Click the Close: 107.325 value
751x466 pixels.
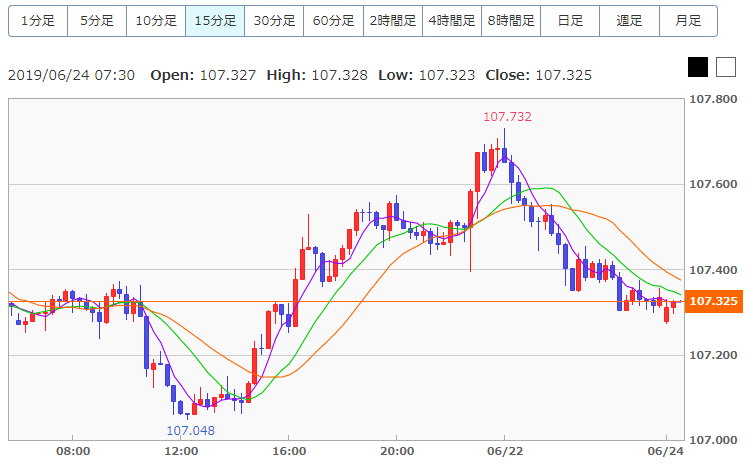[x=539, y=75]
